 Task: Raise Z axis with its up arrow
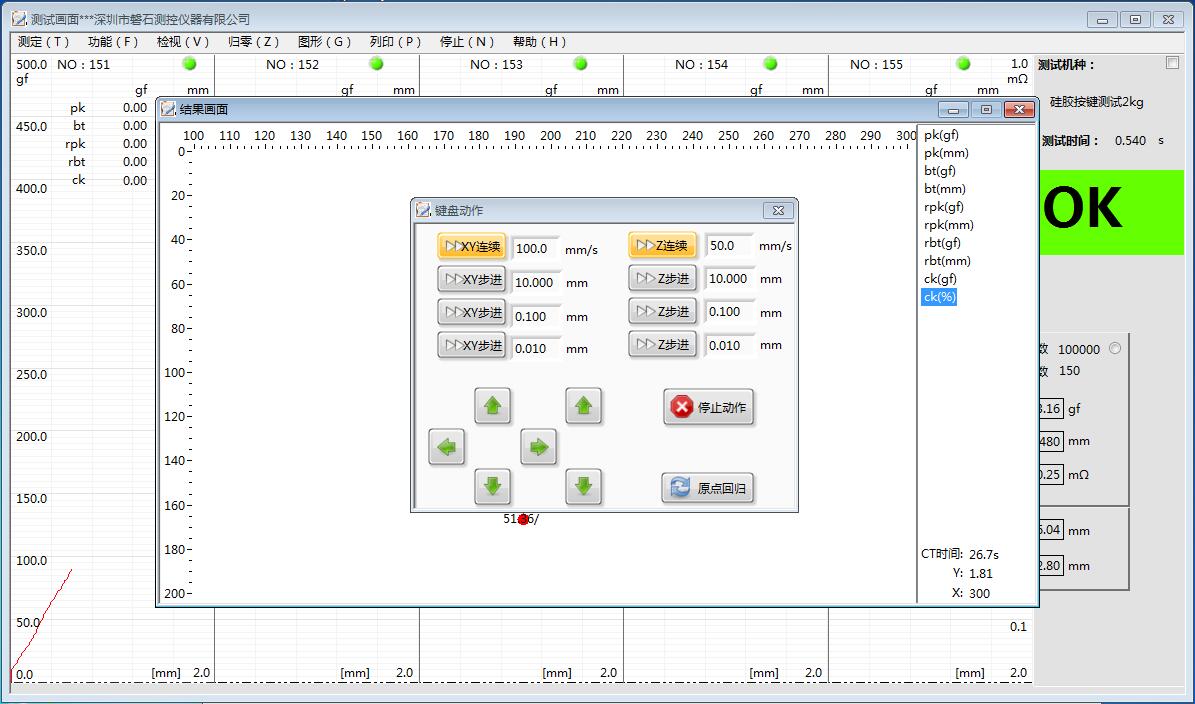(584, 406)
